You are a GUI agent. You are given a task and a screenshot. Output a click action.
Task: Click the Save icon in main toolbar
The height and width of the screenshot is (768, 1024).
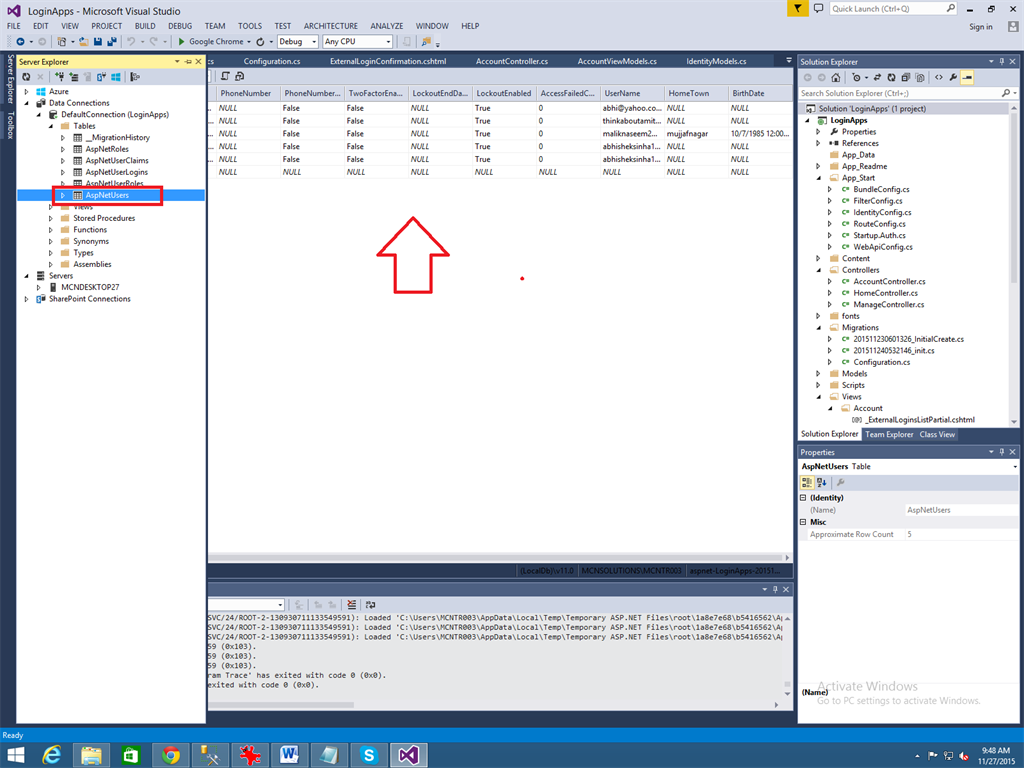pyautogui.click(x=97, y=42)
